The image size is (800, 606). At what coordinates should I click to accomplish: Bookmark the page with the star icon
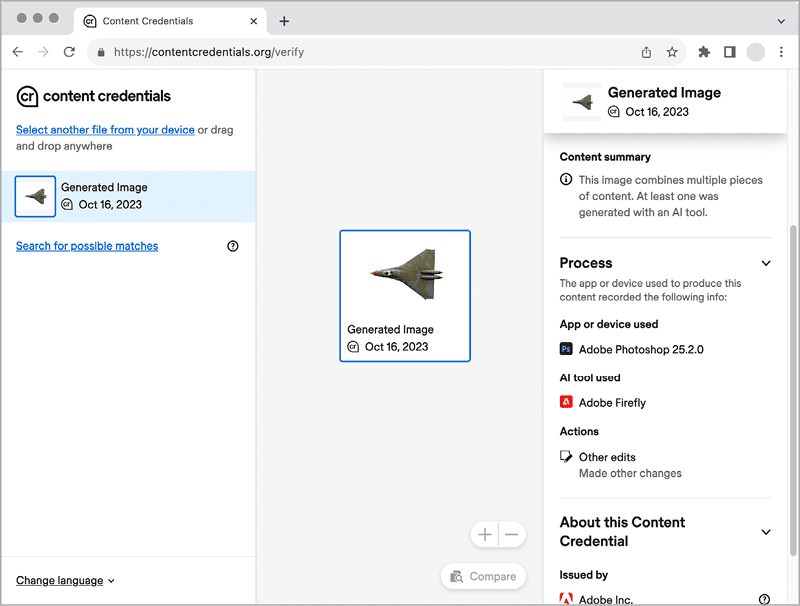click(x=672, y=52)
